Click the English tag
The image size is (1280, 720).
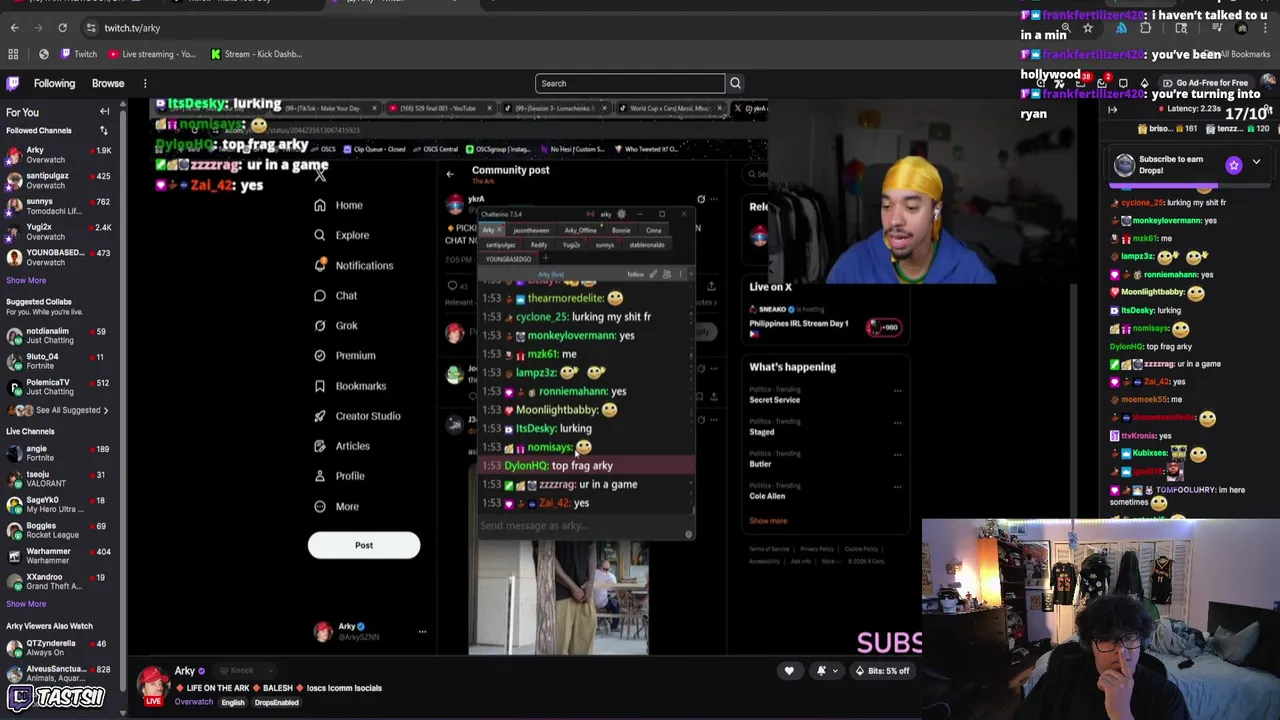pyautogui.click(x=233, y=703)
